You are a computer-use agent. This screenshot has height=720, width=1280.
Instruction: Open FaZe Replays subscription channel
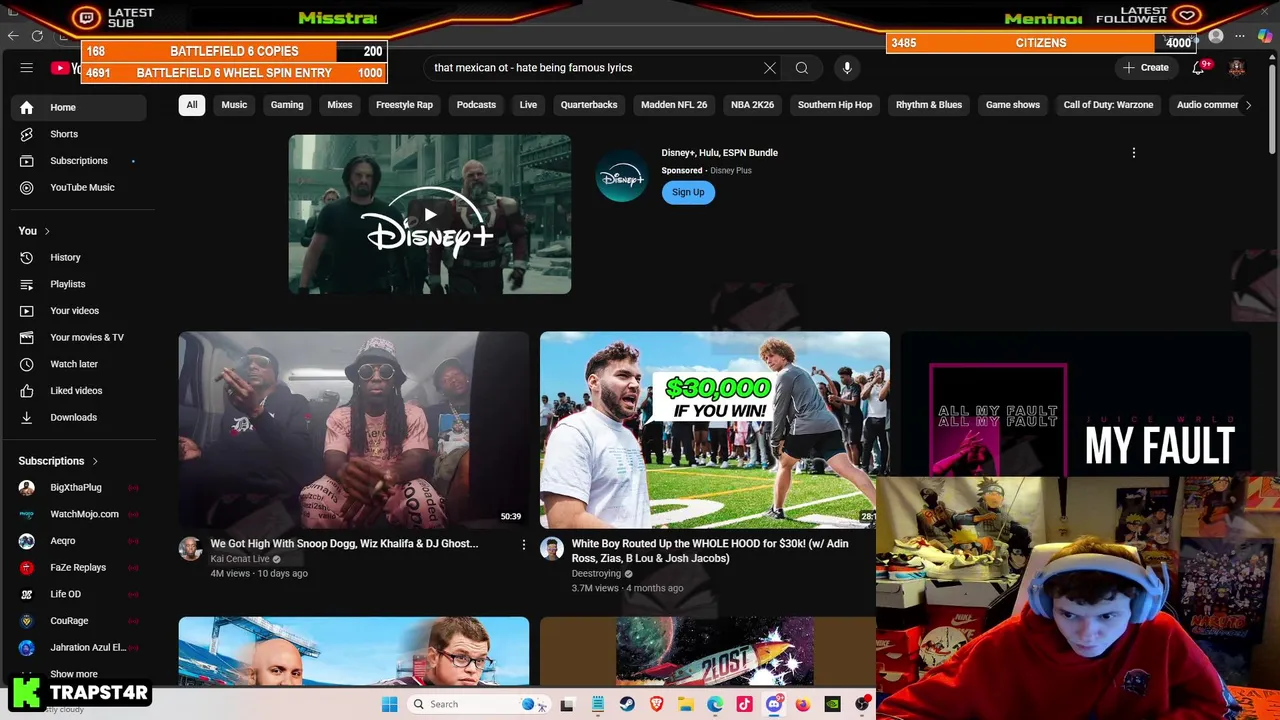click(x=79, y=568)
